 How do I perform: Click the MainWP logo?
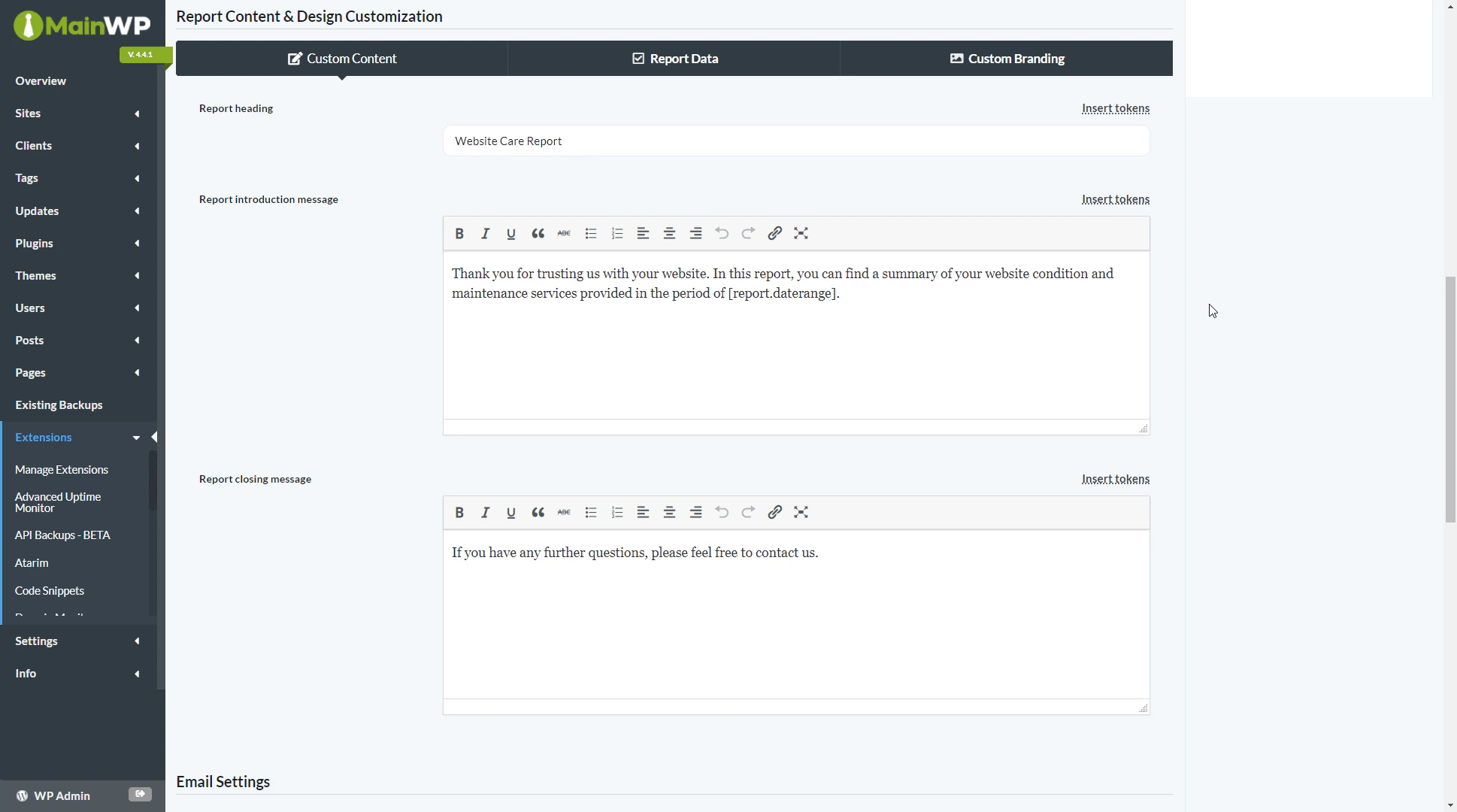tap(82, 26)
